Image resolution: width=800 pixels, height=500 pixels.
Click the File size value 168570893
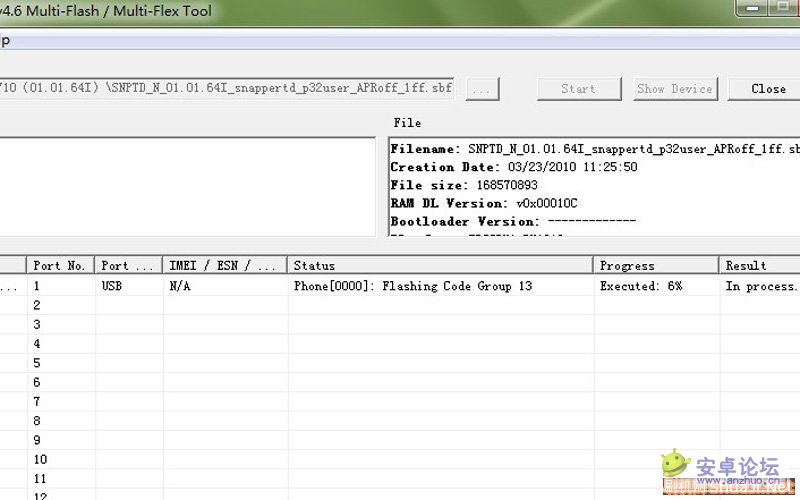pyautogui.click(x=507, y=185)
